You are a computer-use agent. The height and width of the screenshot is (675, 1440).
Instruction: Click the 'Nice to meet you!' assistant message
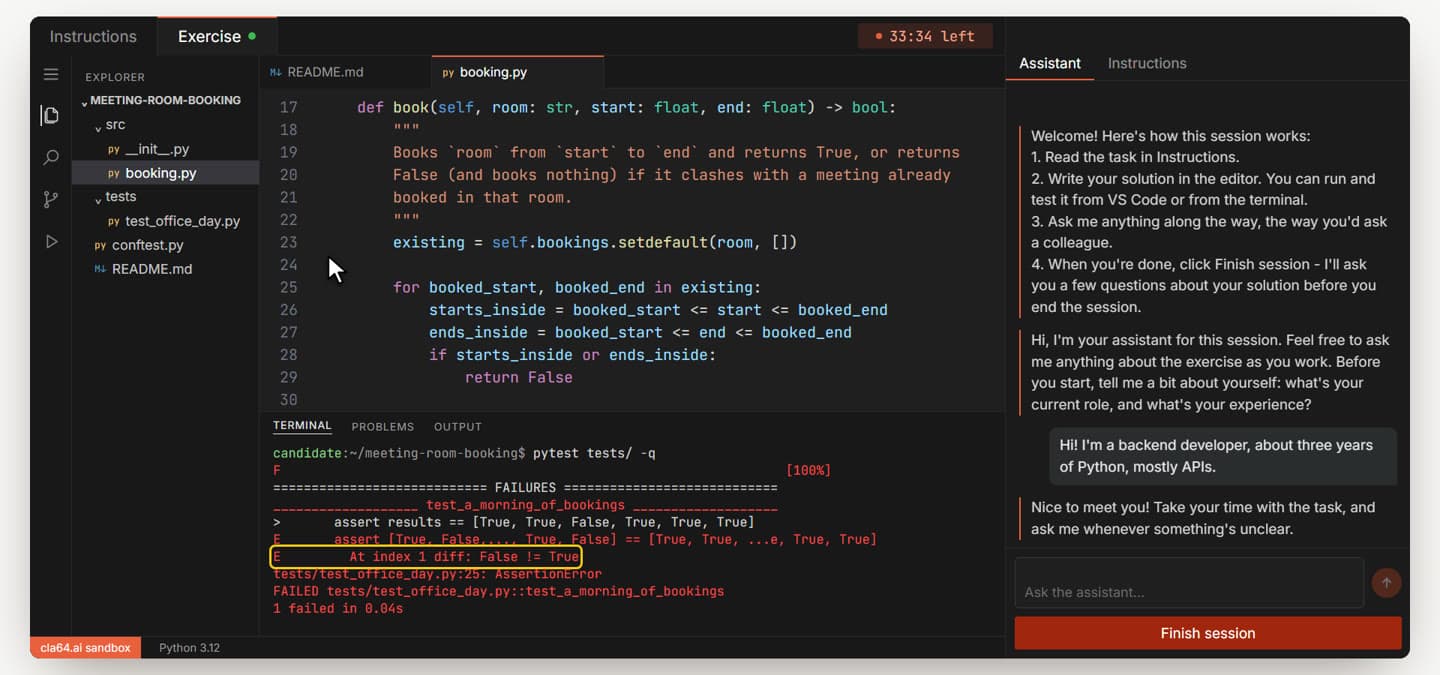coord(1208,518)
